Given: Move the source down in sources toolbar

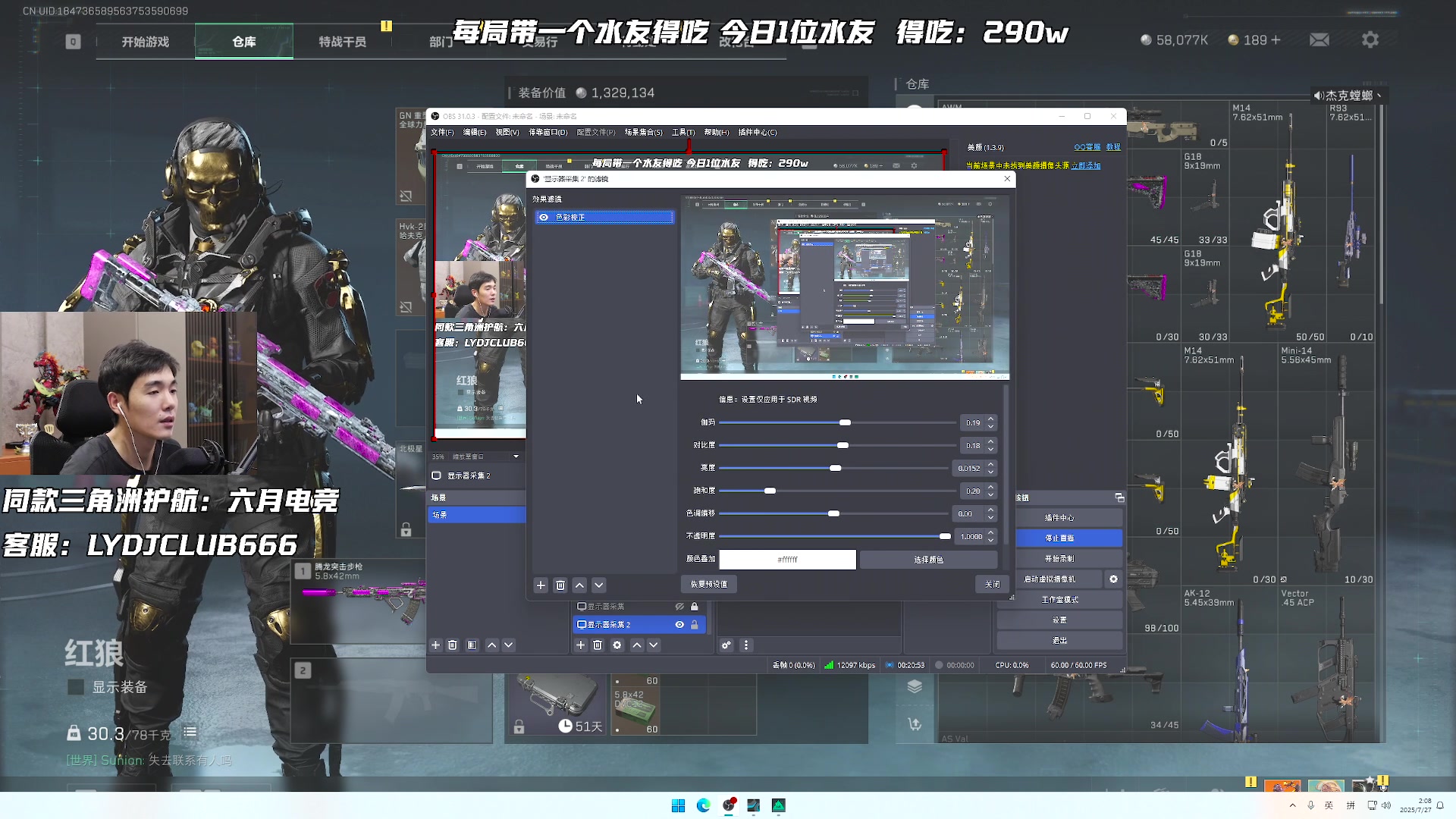Looking at the screenshot, I should point(654,645).
